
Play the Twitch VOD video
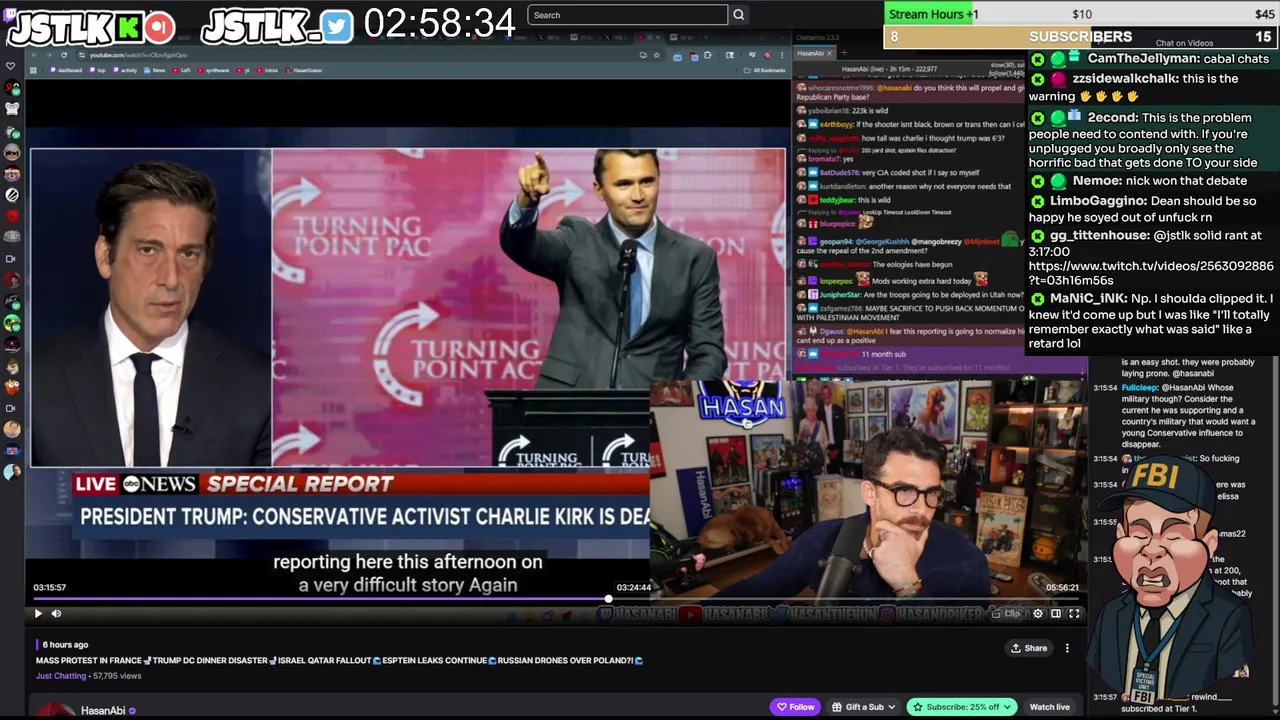click(38, 614)
